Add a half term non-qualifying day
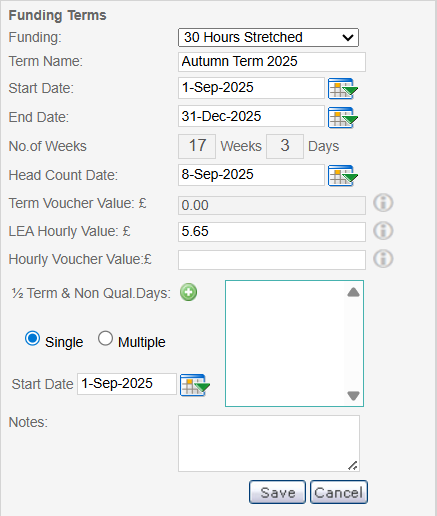437x516 pixels. [x=189, y=292]
